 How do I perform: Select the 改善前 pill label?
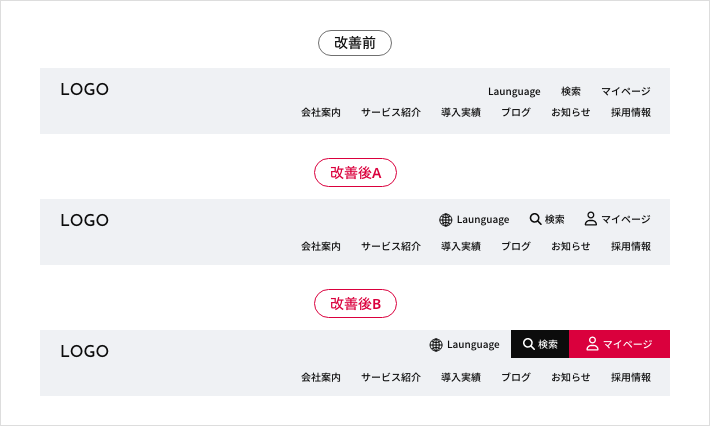355,43
